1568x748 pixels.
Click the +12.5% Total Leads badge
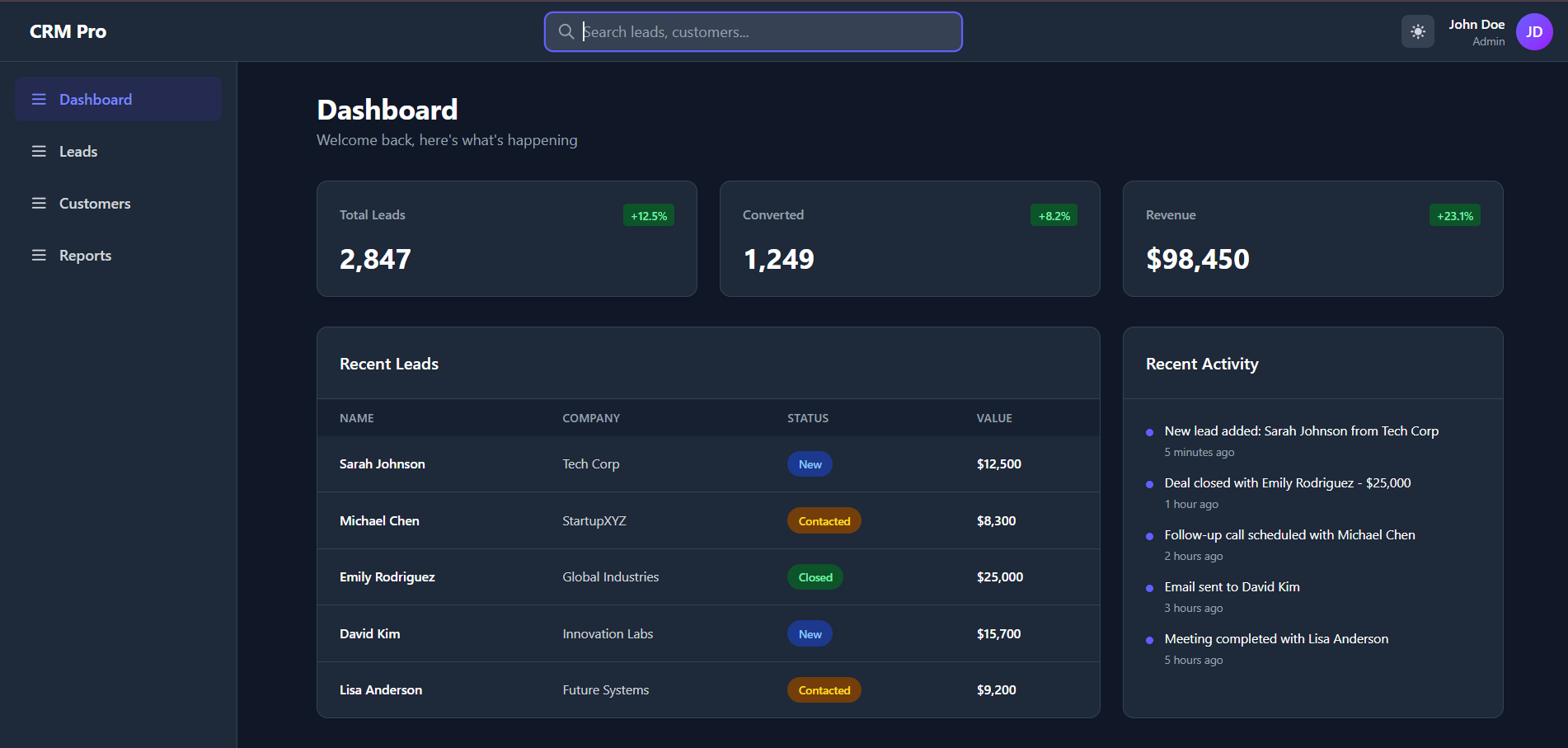pos(649,216)
